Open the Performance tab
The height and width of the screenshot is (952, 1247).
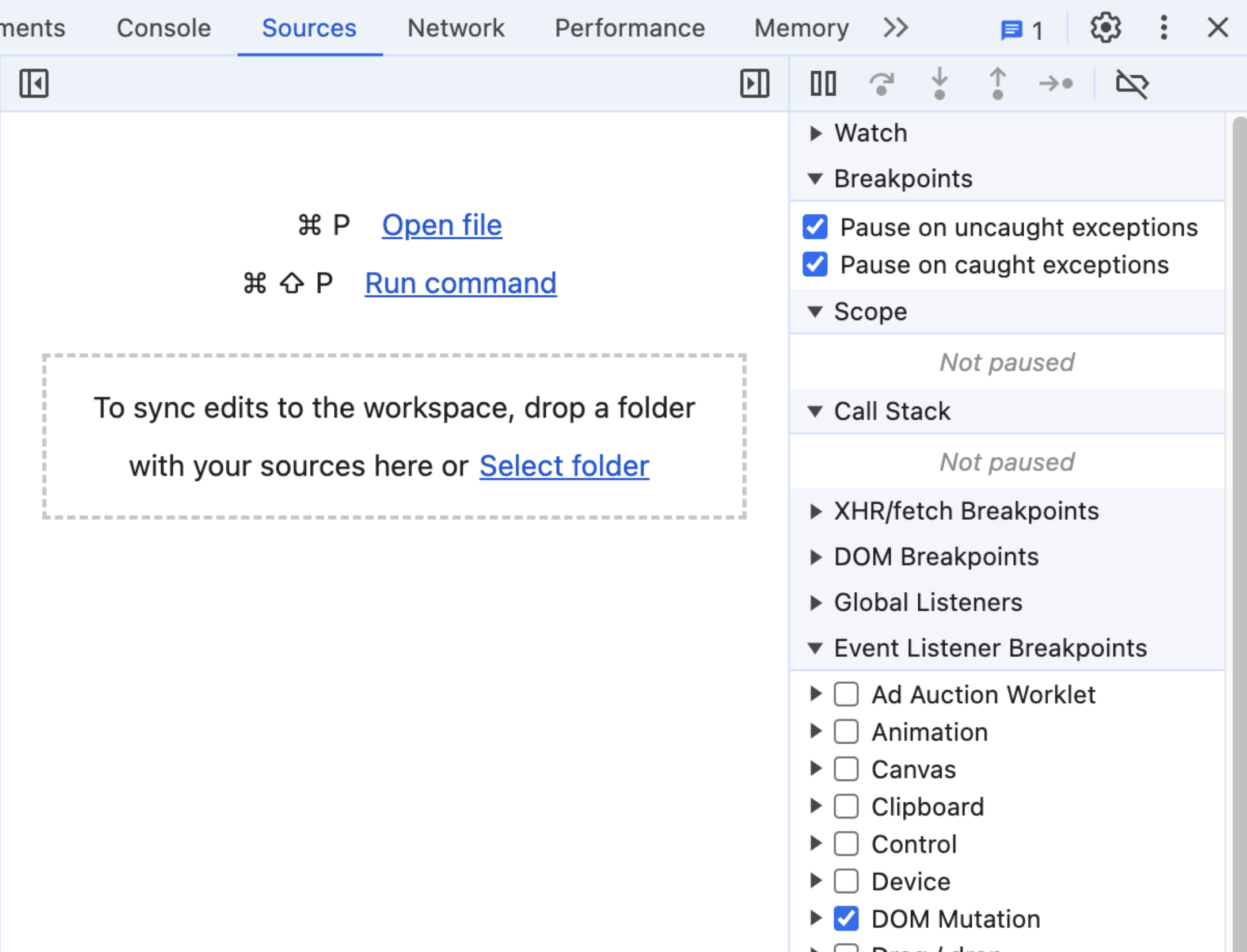[629, 28]
